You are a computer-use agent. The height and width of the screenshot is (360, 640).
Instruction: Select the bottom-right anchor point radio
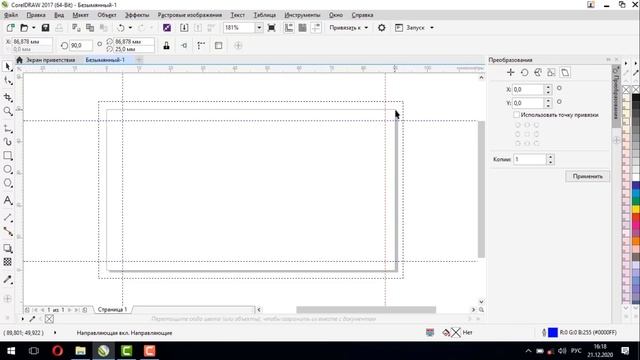(x=536, y=143)
